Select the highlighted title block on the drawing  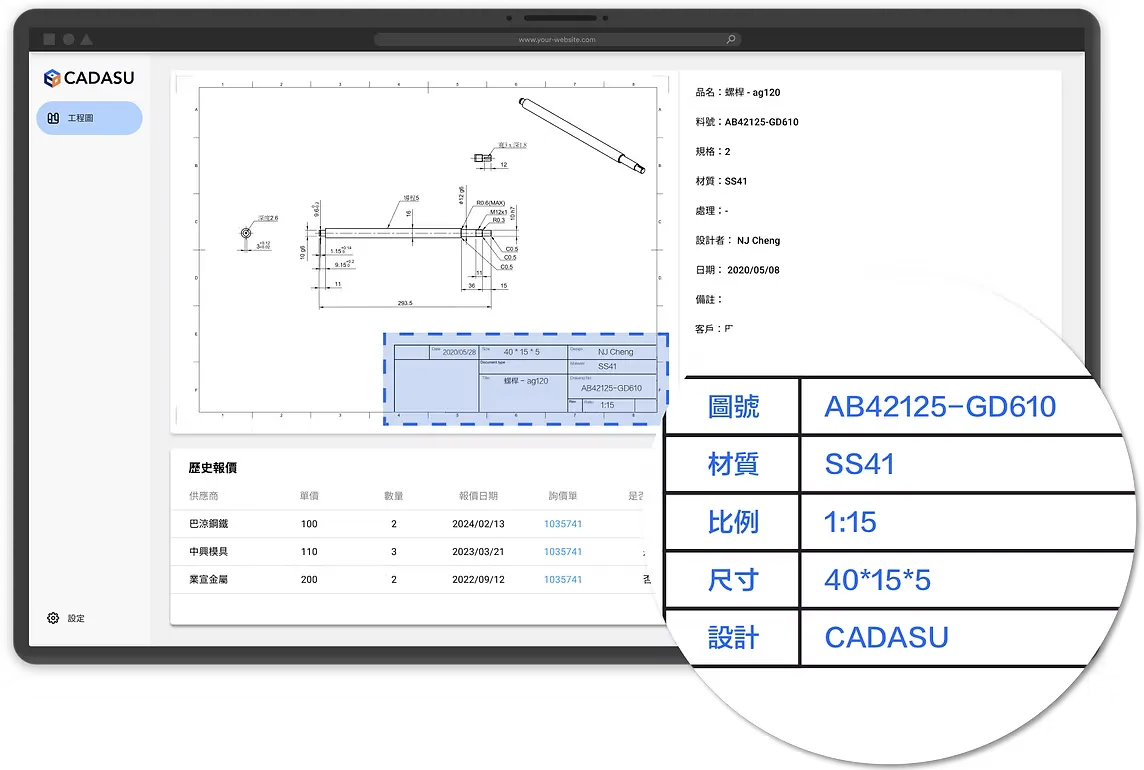[526, 379]
